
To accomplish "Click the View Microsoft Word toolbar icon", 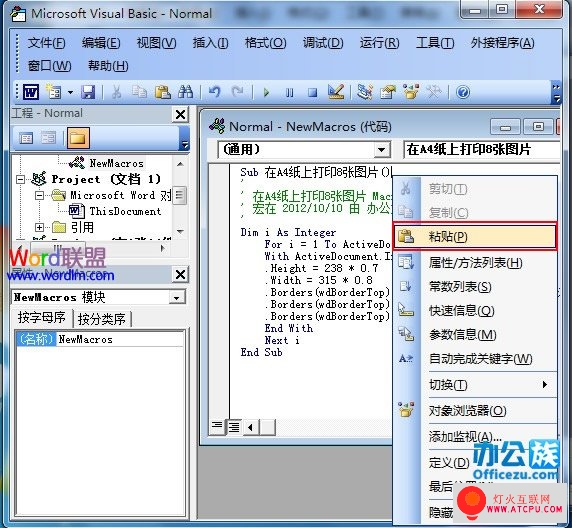I will pos(31,92).
